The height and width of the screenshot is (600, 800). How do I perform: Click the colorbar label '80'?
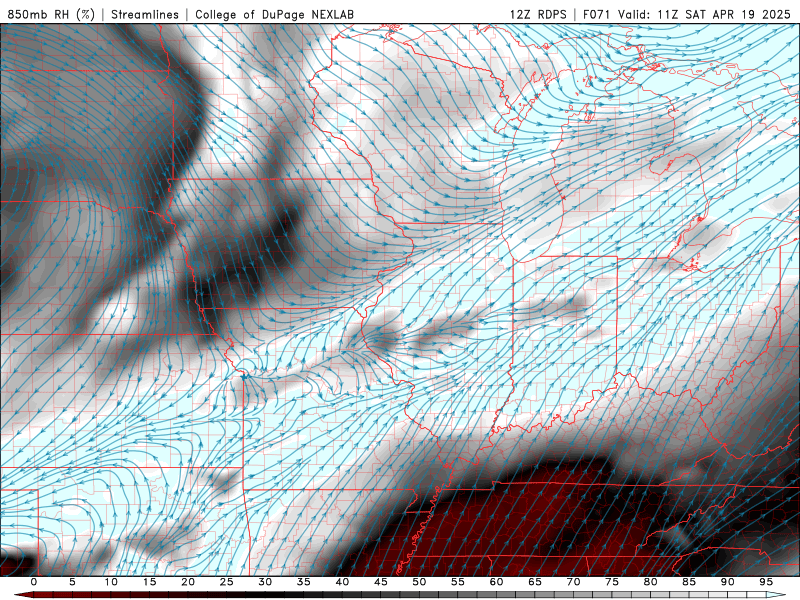(x=650, y=582)
